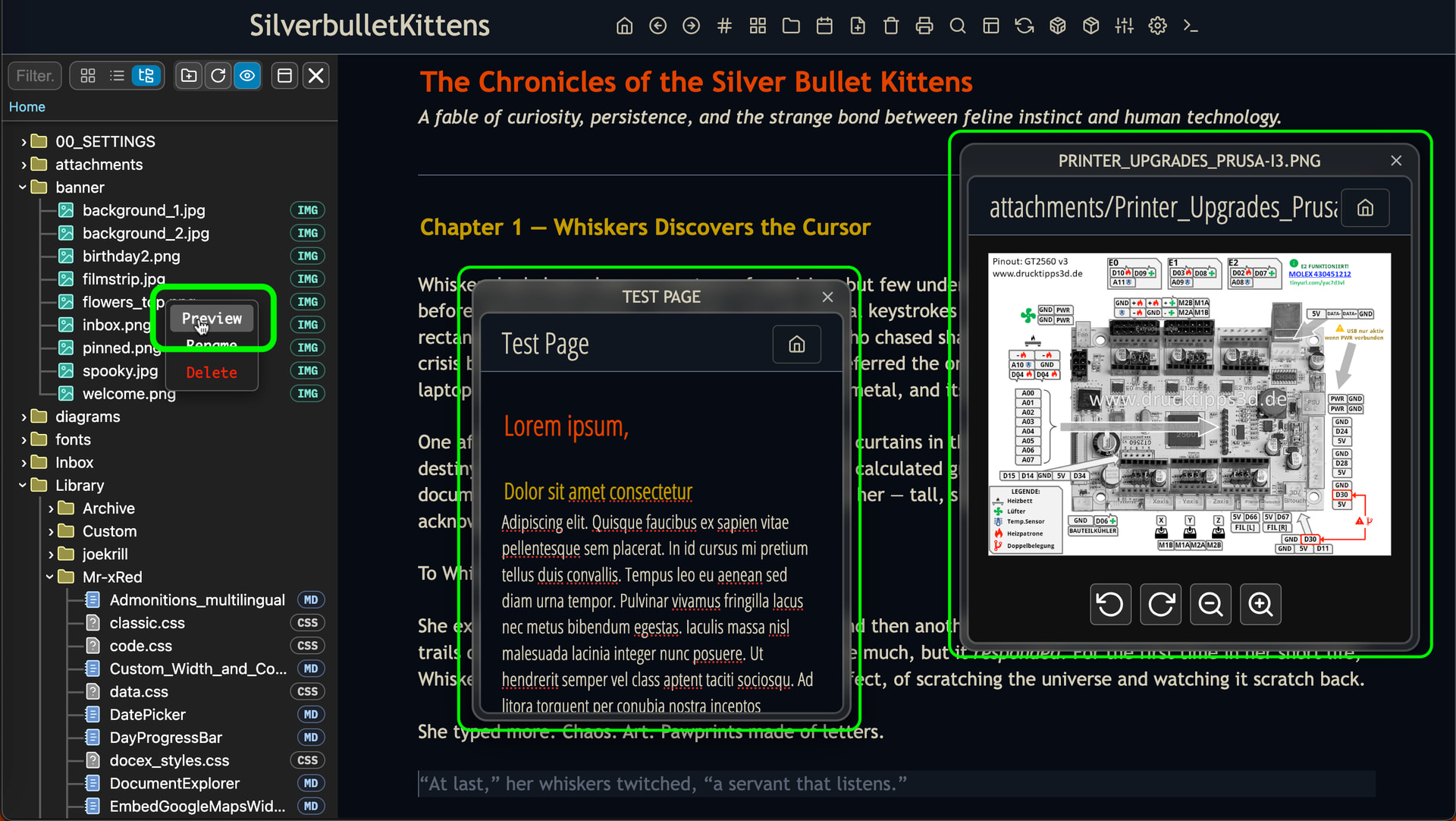Switch to tree view mode in sidebar
Image resolution: width=1456 pixels, height=821 pixels.
(146, 75)
